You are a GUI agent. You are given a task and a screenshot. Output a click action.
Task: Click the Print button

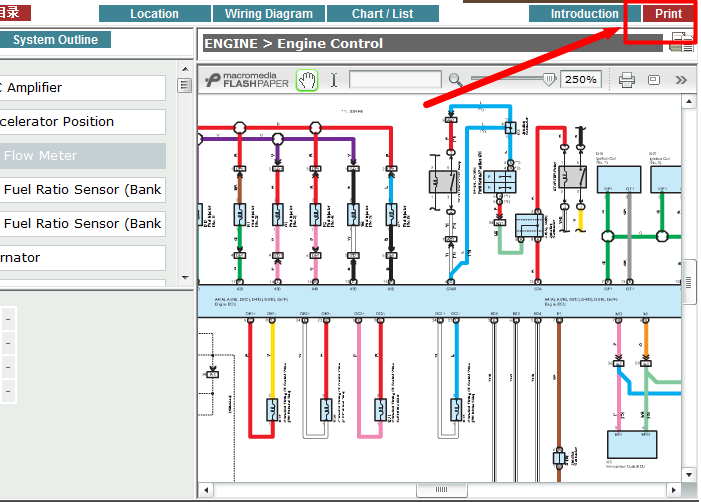(668, 13)
